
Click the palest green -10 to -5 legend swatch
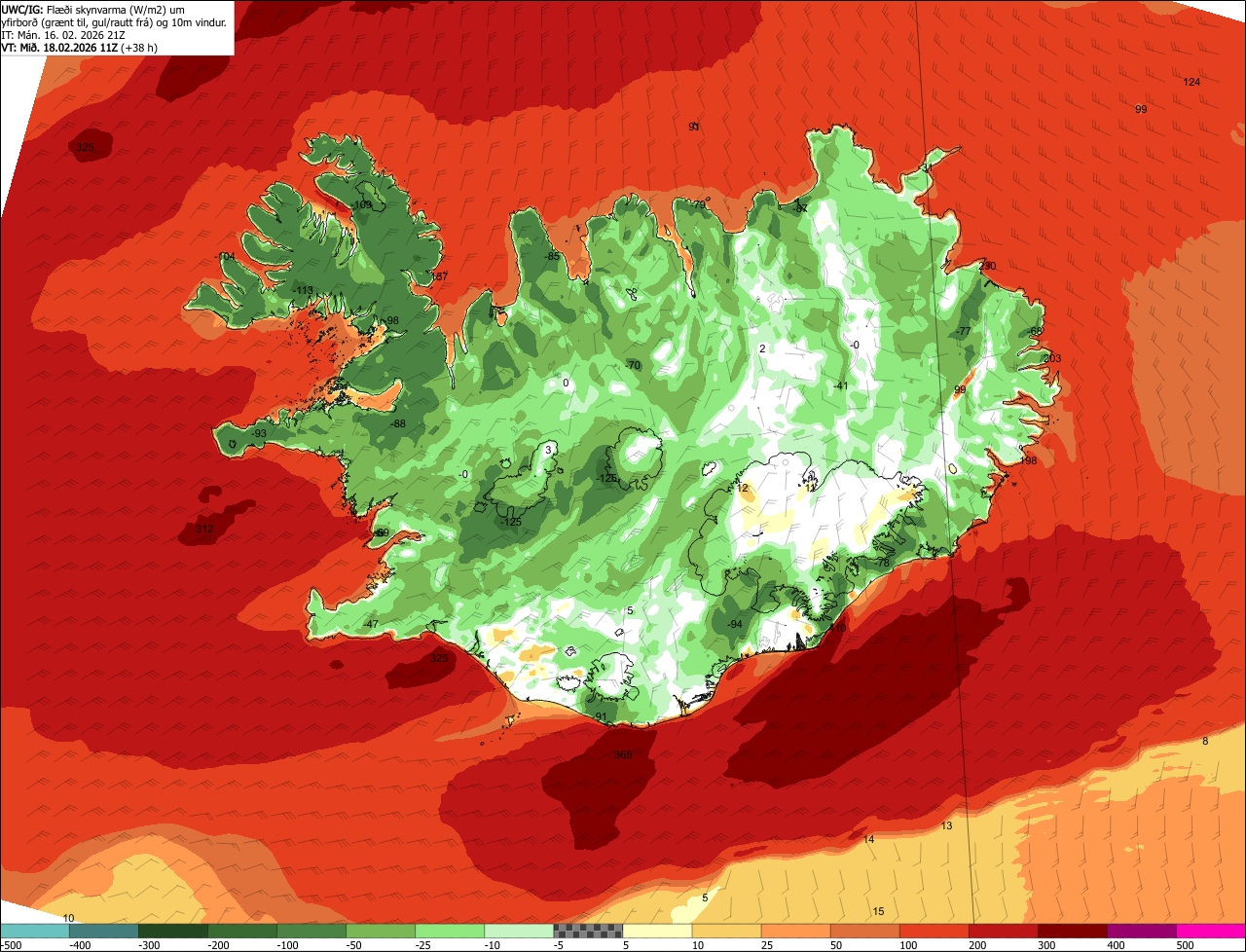click(x=519, y=931)
